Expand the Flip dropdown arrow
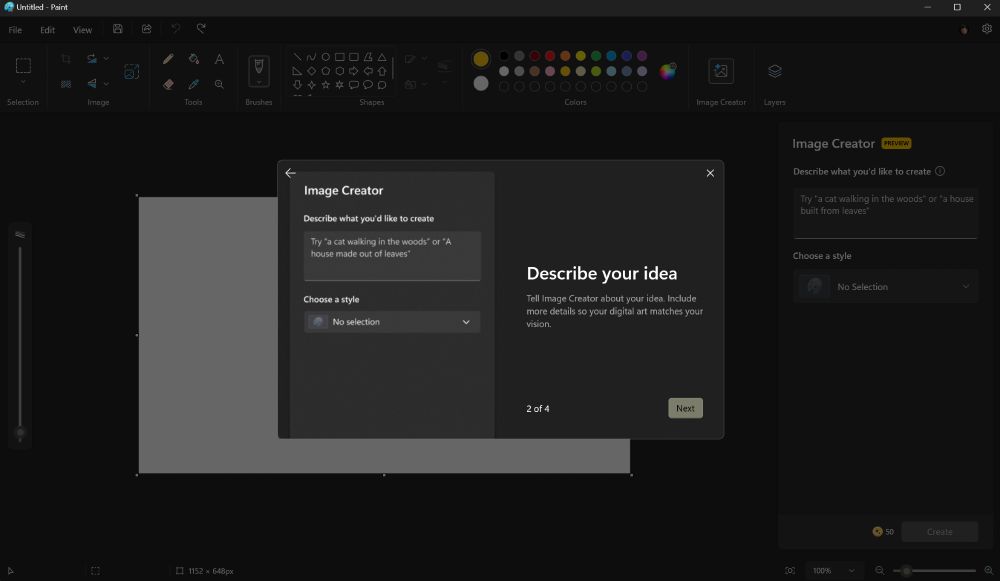1000x581 pixels. [106, 84]
